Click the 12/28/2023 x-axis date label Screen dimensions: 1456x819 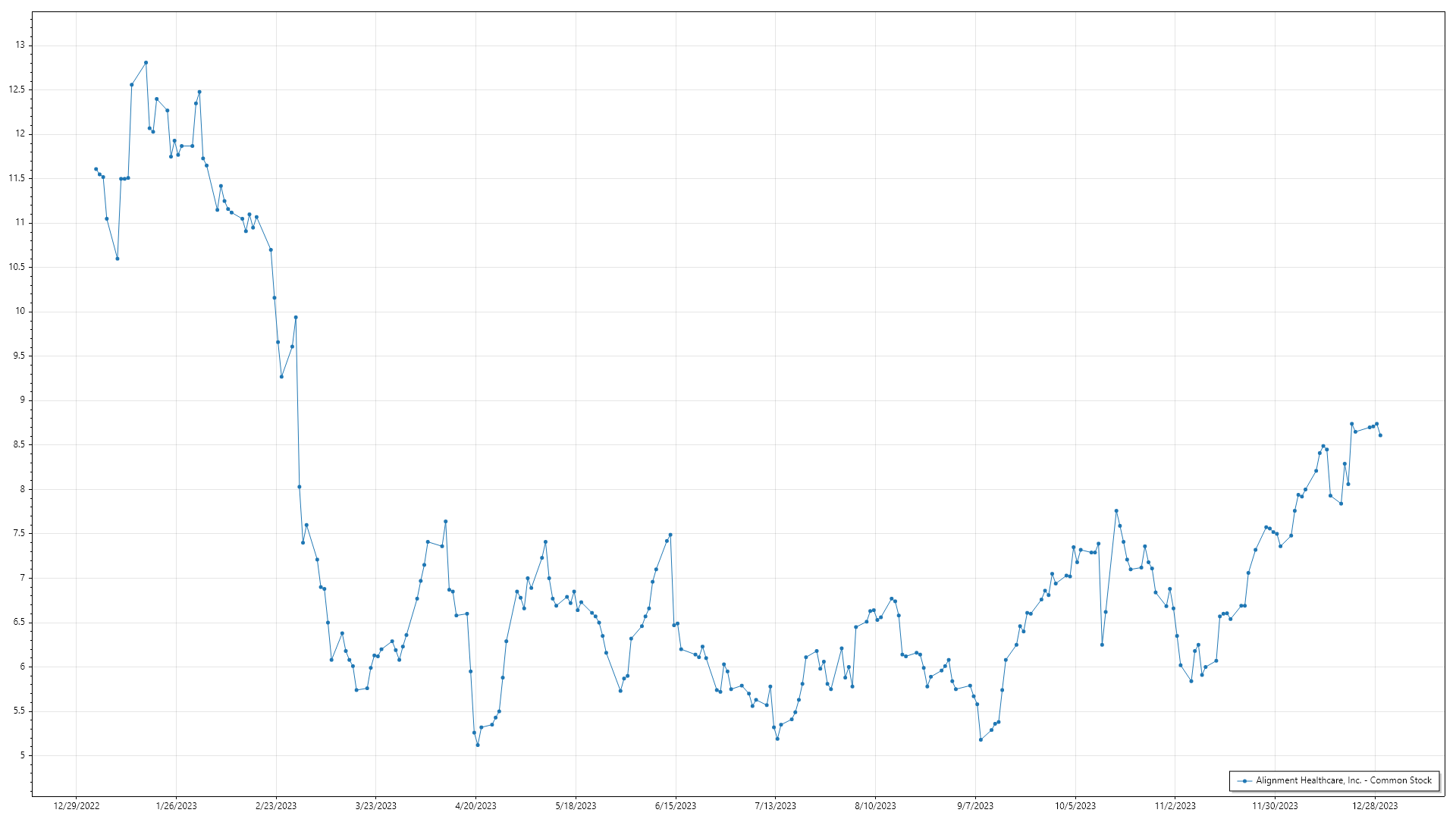[x=1375, y=806]
